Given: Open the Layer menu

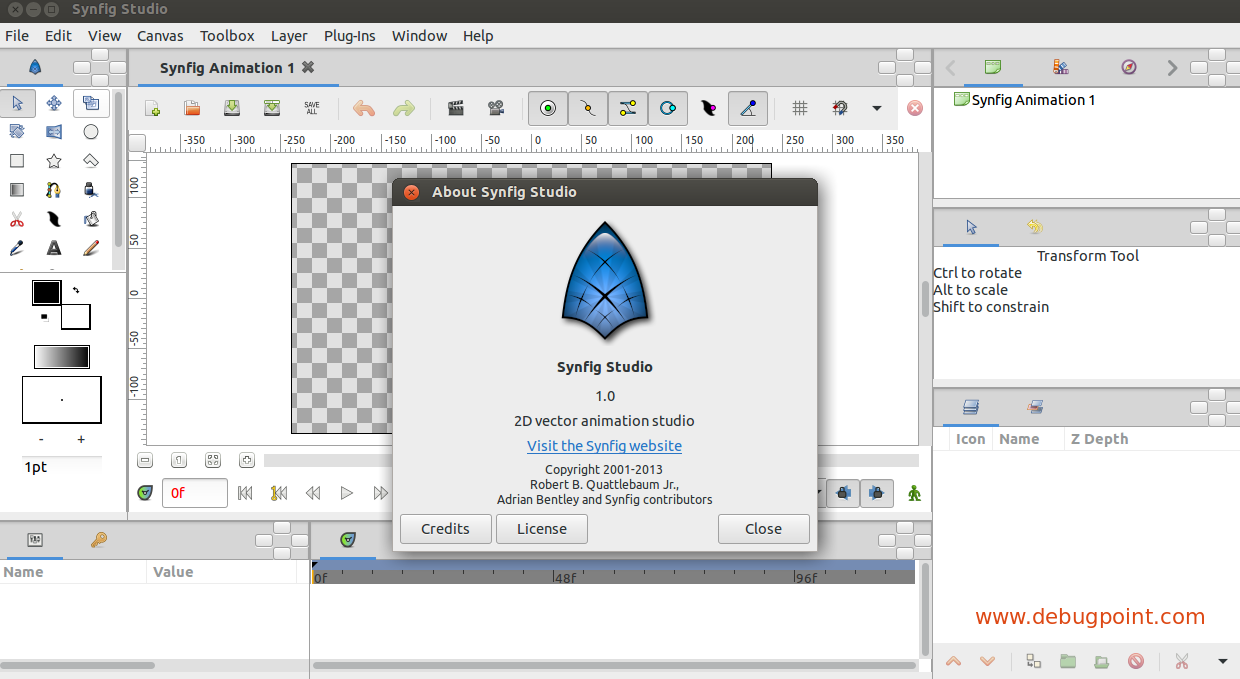Looking at the screenshot, I should (x=289, y=35).
